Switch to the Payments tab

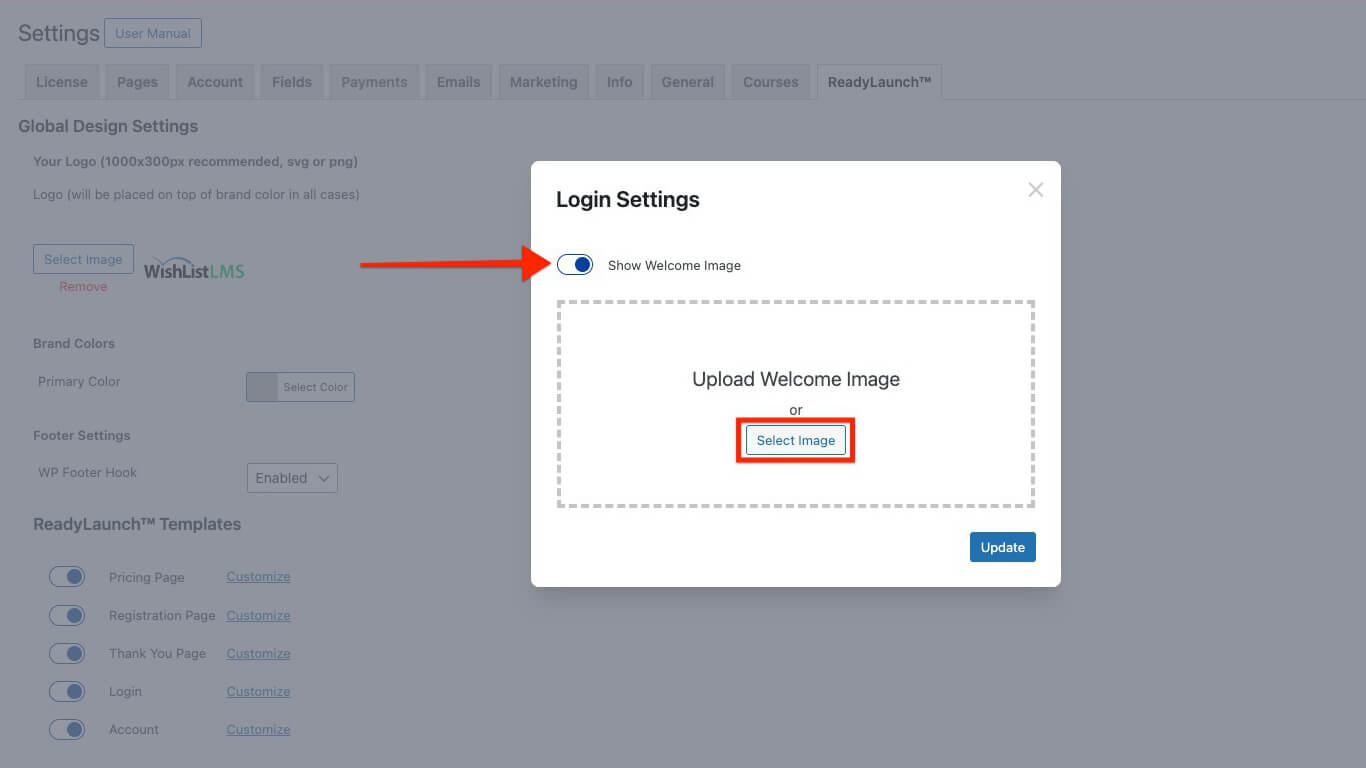[x=374, y=81]
